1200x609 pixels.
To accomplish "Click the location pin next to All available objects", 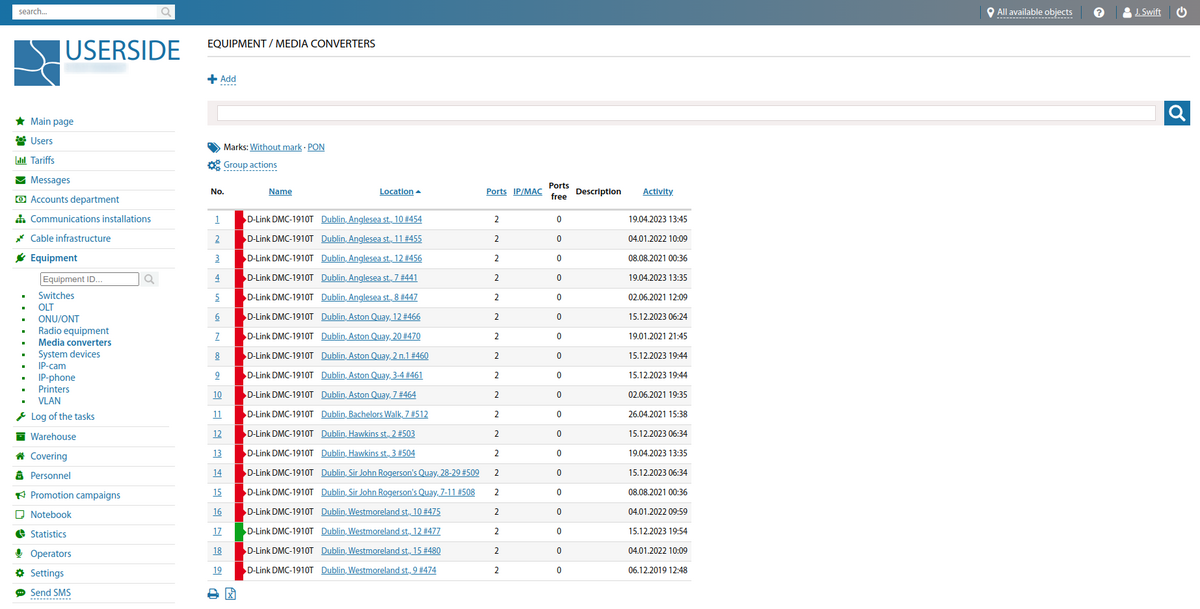I will coord(990,12).
